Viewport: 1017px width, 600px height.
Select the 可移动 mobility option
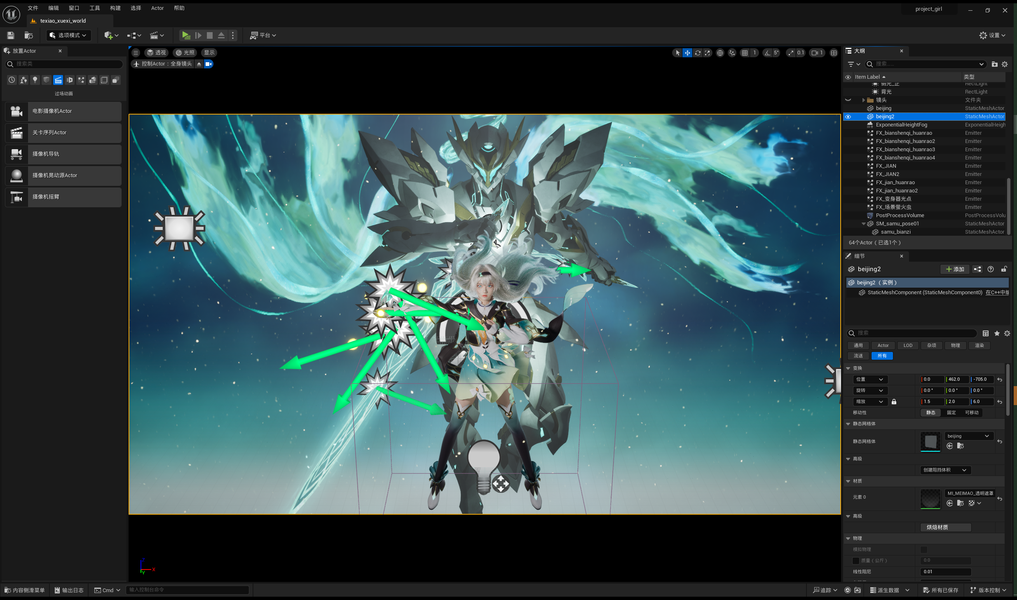tap(972, 413)
